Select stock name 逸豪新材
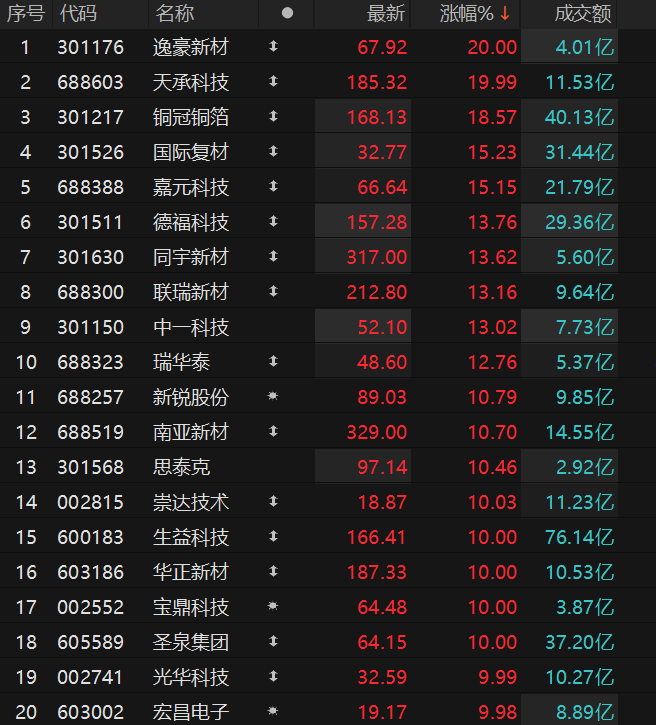The image size is (656, 725). click(191, 47)
